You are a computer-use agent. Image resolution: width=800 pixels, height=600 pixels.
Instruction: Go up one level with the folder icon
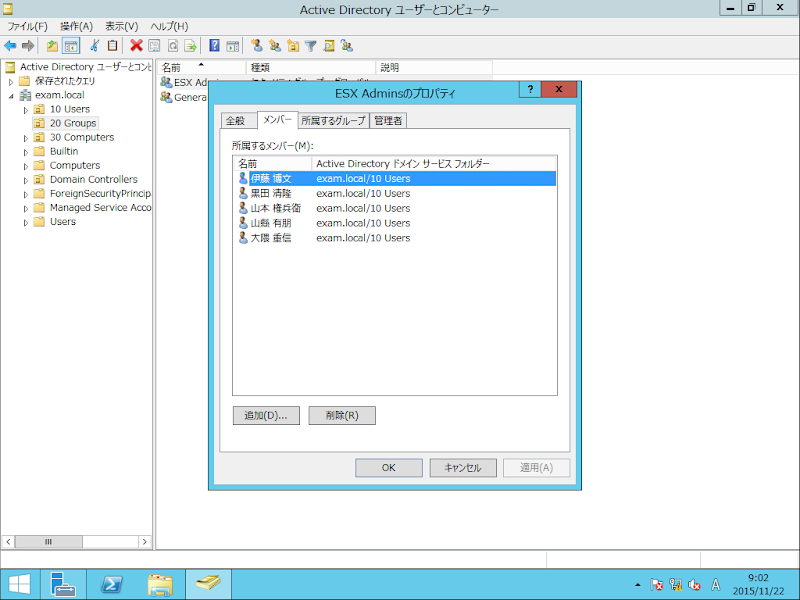(x=52, y=46)
